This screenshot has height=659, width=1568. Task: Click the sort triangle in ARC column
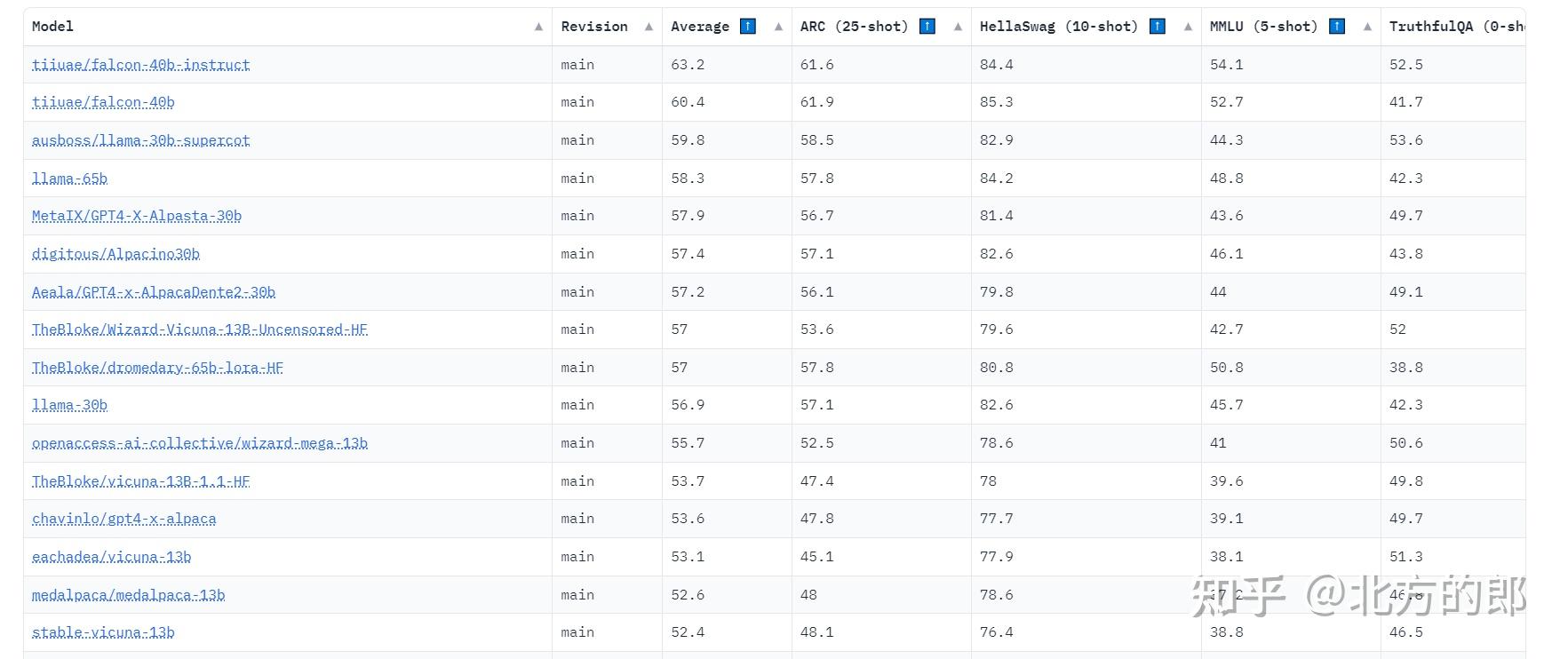(958, 27)
